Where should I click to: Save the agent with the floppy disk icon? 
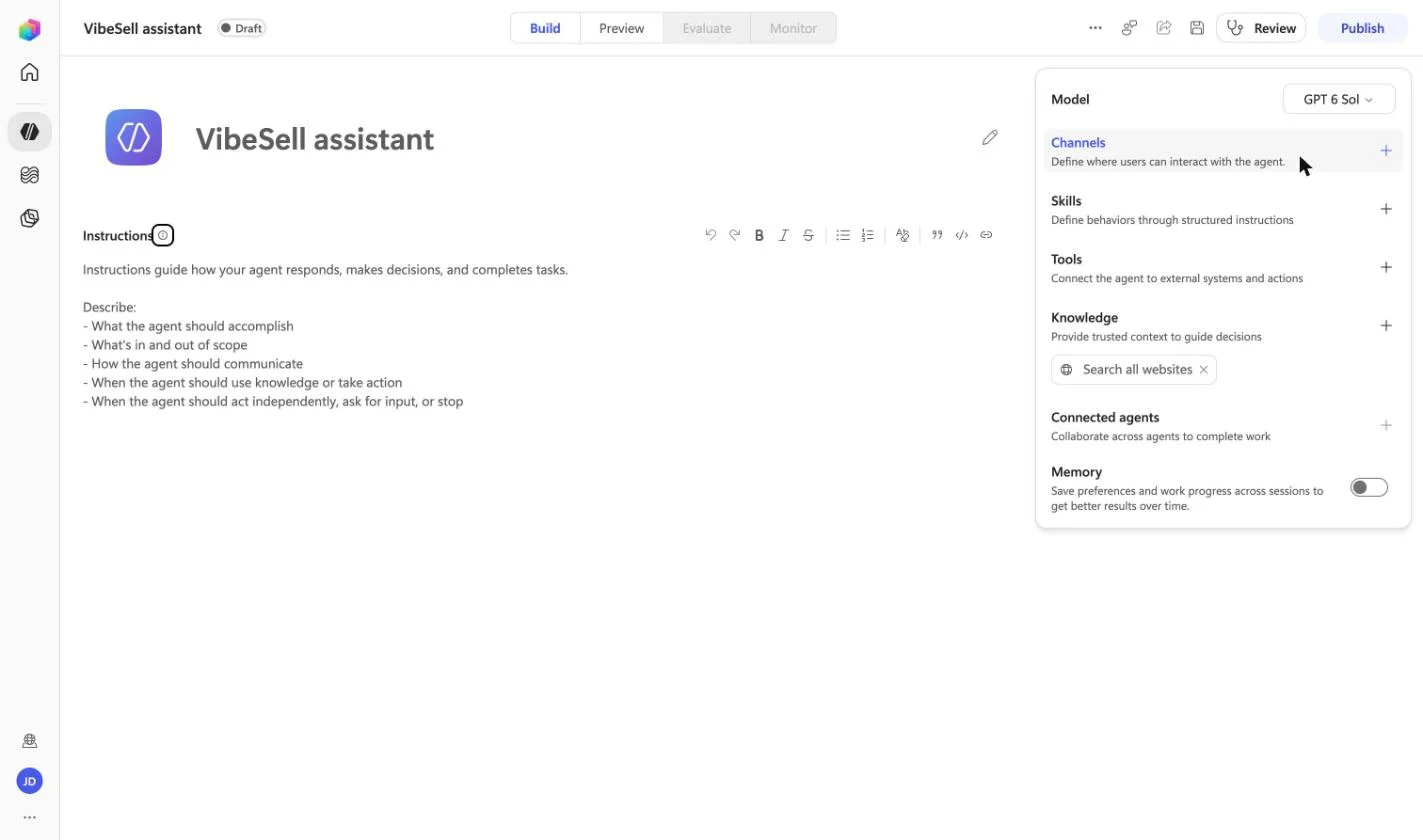[1197, 28]
